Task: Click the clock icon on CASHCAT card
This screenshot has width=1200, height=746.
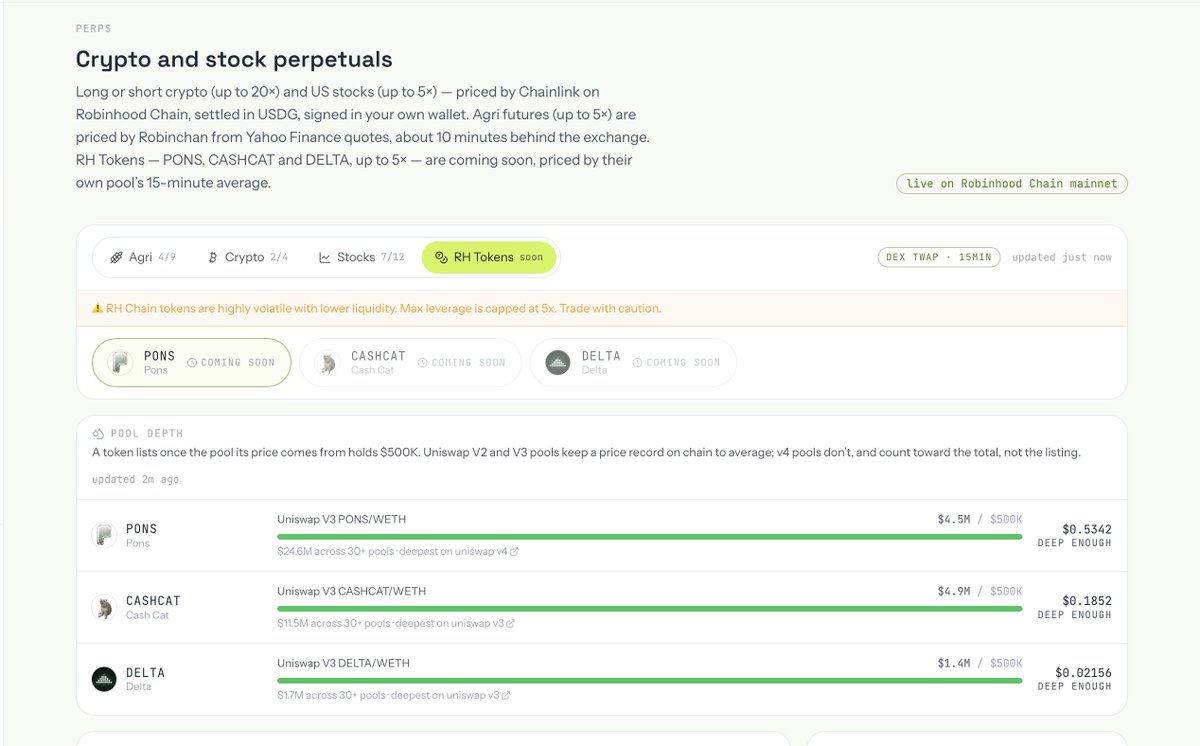Action: point(423,363)
